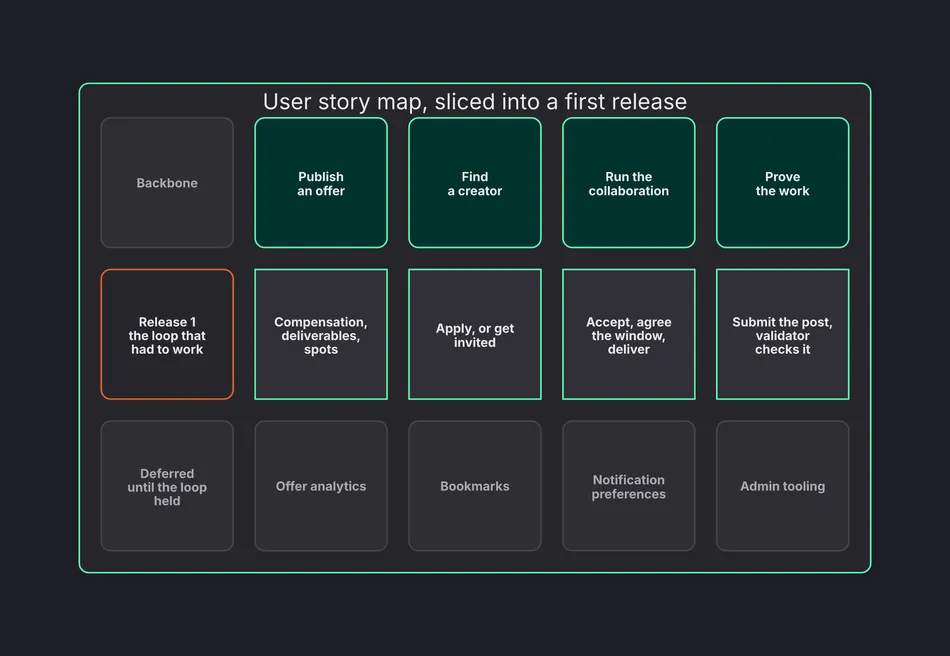
Task: Select the "Publish an offer" card
Action: [321, 182]
